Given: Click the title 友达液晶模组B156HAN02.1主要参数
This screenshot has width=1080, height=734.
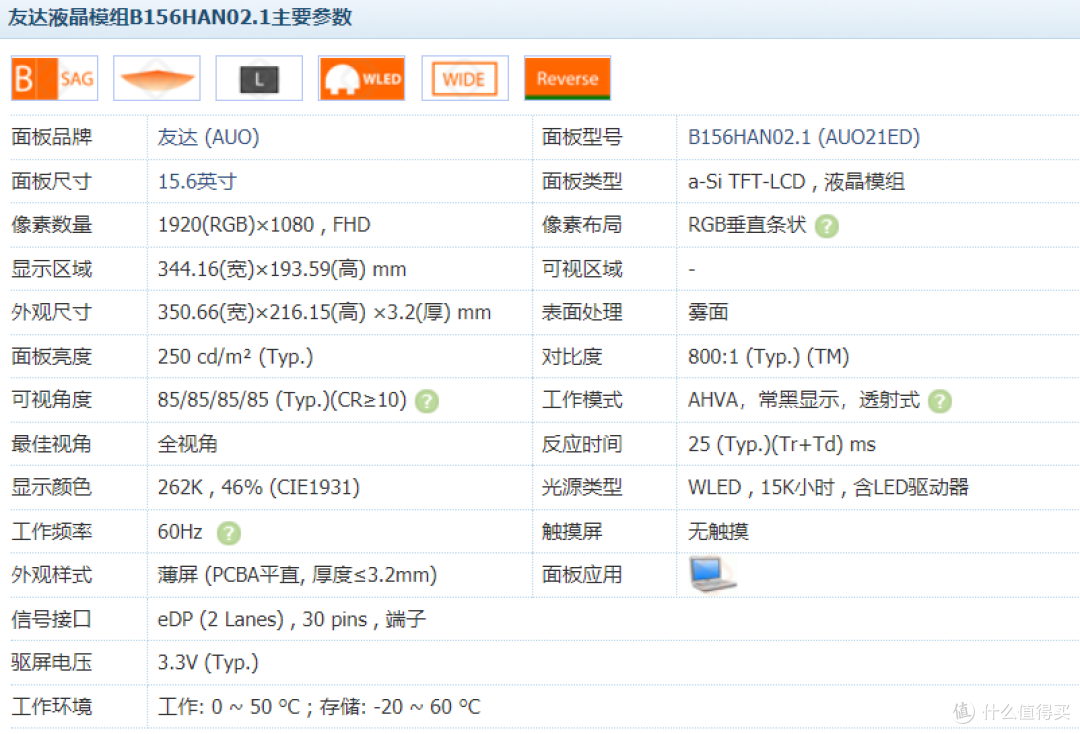Looking at the screenshot, I should [x=180, y=17].
